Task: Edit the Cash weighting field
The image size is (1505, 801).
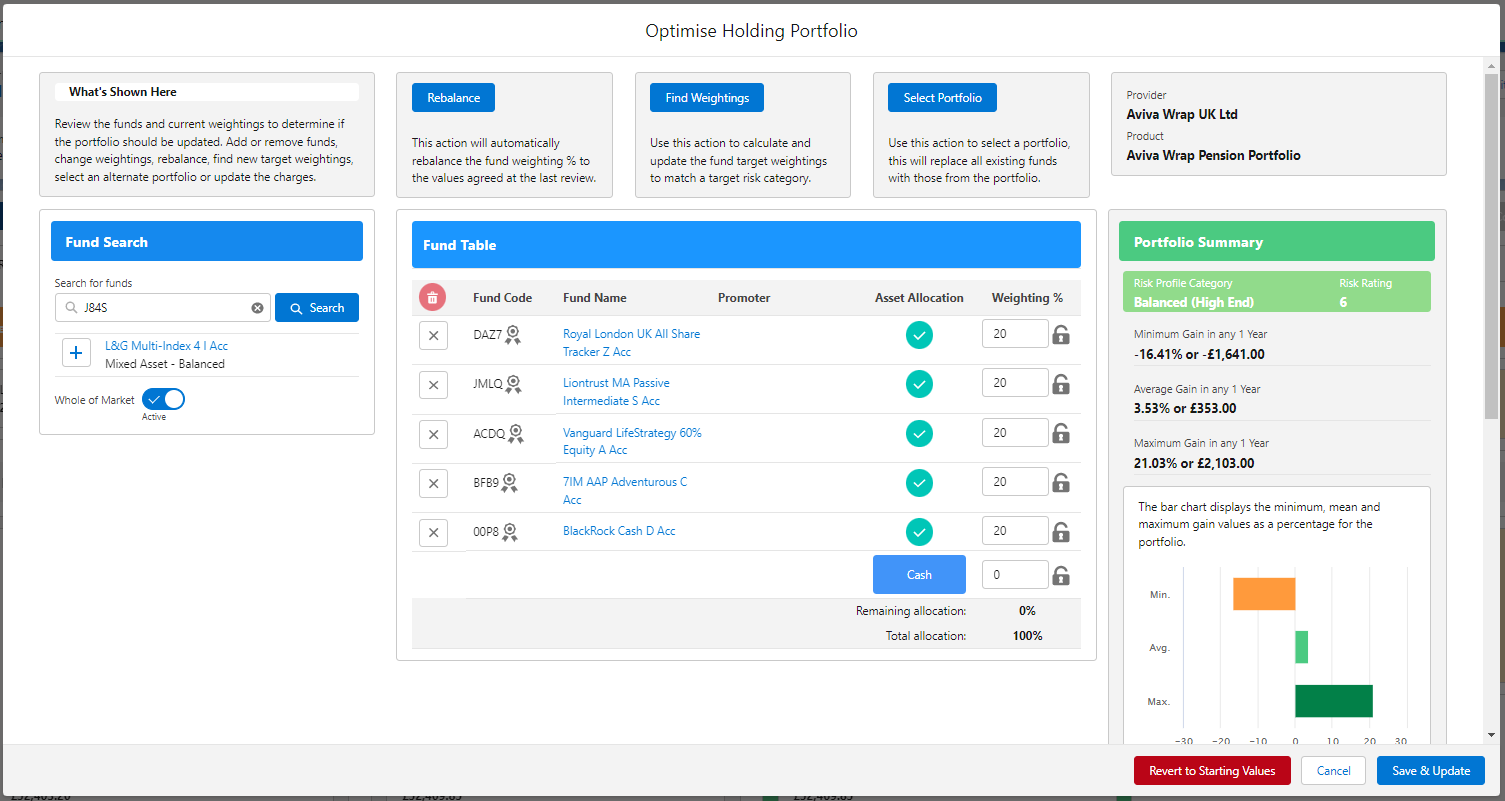Action: (1015, 575)
